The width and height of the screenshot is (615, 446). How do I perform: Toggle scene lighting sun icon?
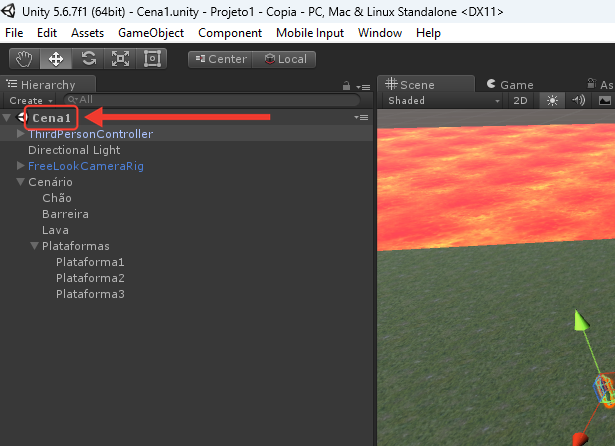pyautogui.click(x=552, y=101)
